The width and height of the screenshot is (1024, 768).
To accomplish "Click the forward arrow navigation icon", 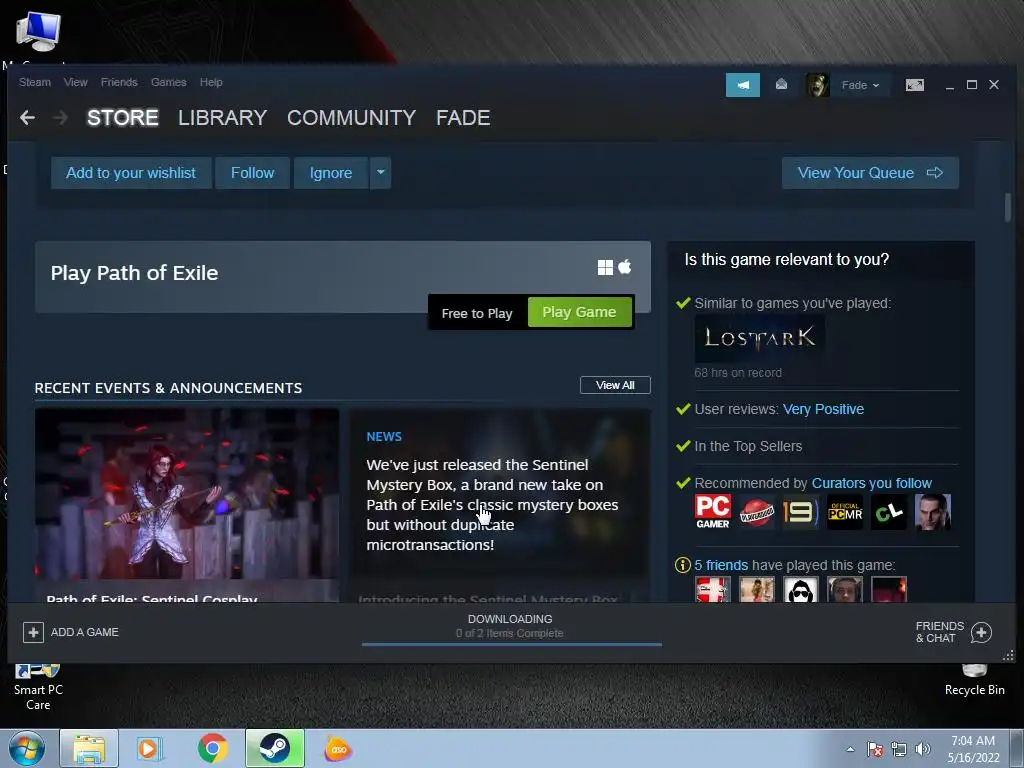I will pos(60,118).
